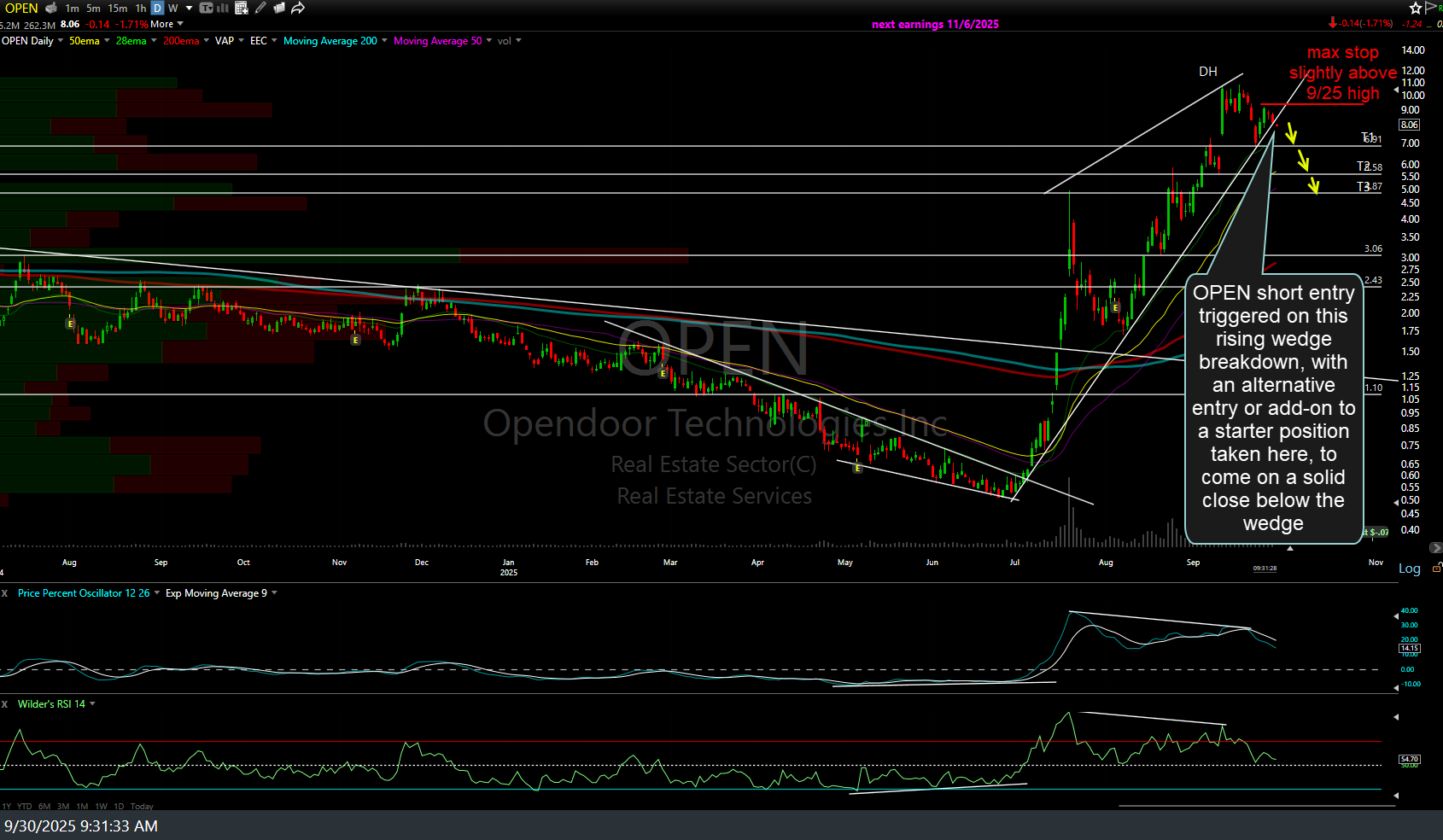Image resolution: width=1443 pixels, height=840 pixels.
Task: Click the flag icon at top right
Action: click(1432, 8)
